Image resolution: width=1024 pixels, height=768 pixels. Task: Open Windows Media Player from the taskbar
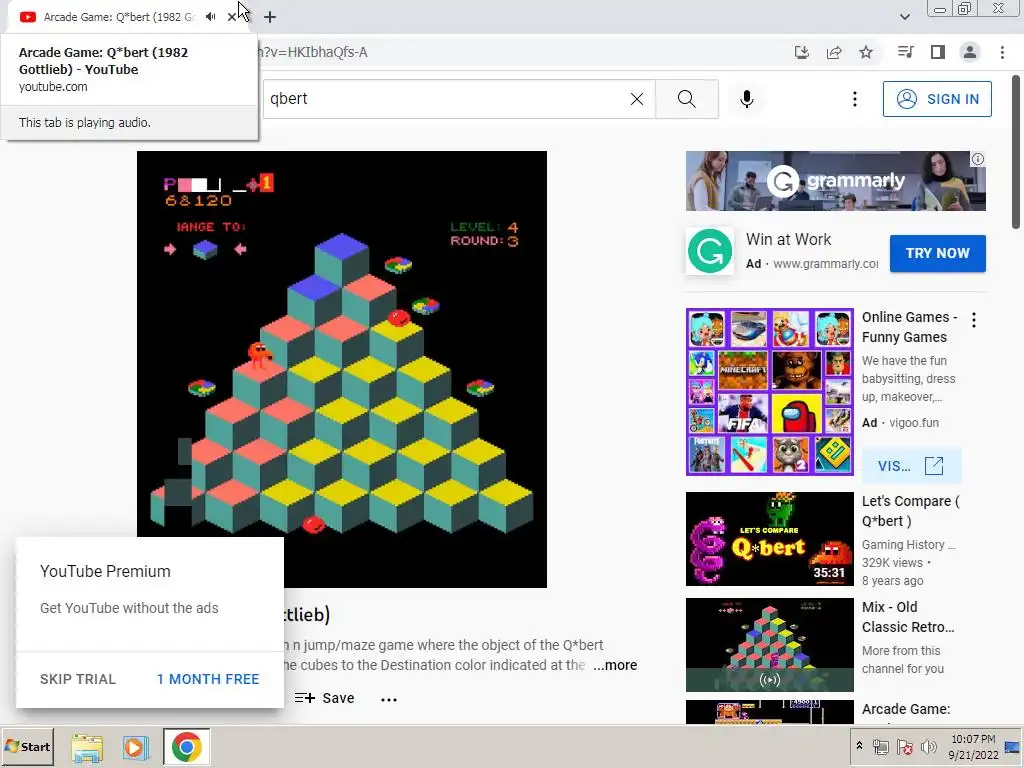[136, 747]
